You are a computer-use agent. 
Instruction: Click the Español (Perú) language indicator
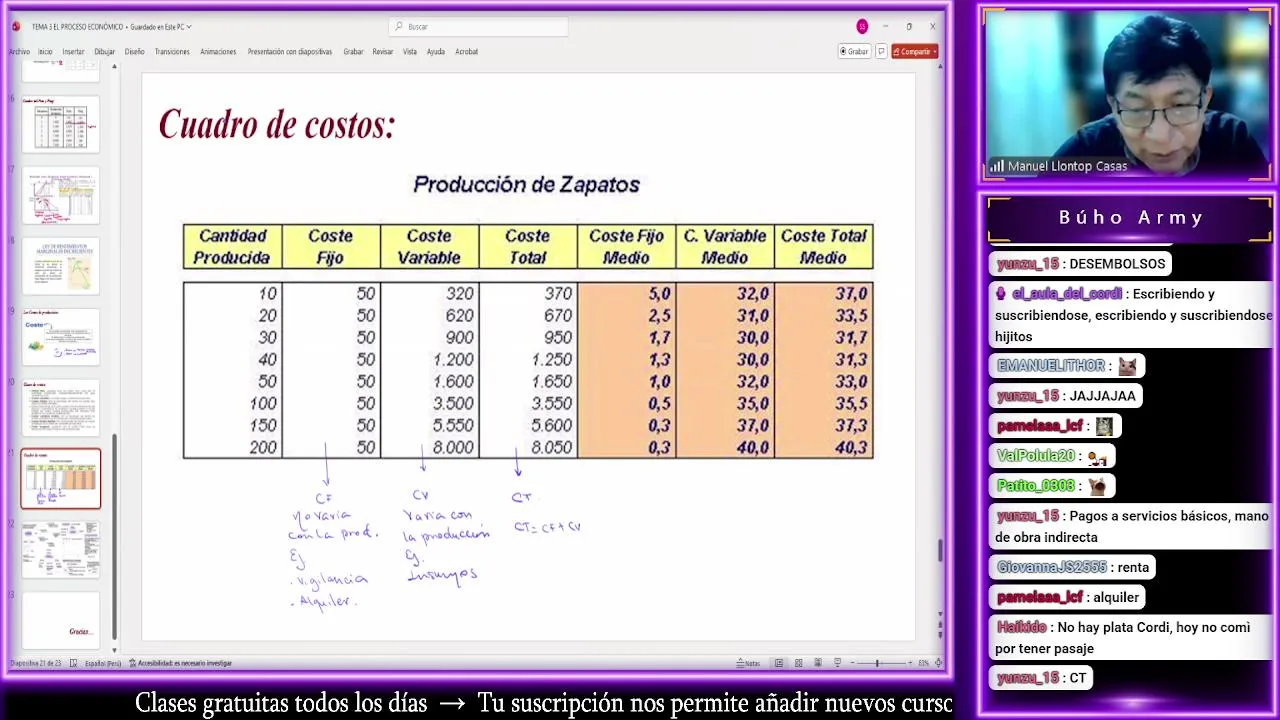click(x=103, y=663)
